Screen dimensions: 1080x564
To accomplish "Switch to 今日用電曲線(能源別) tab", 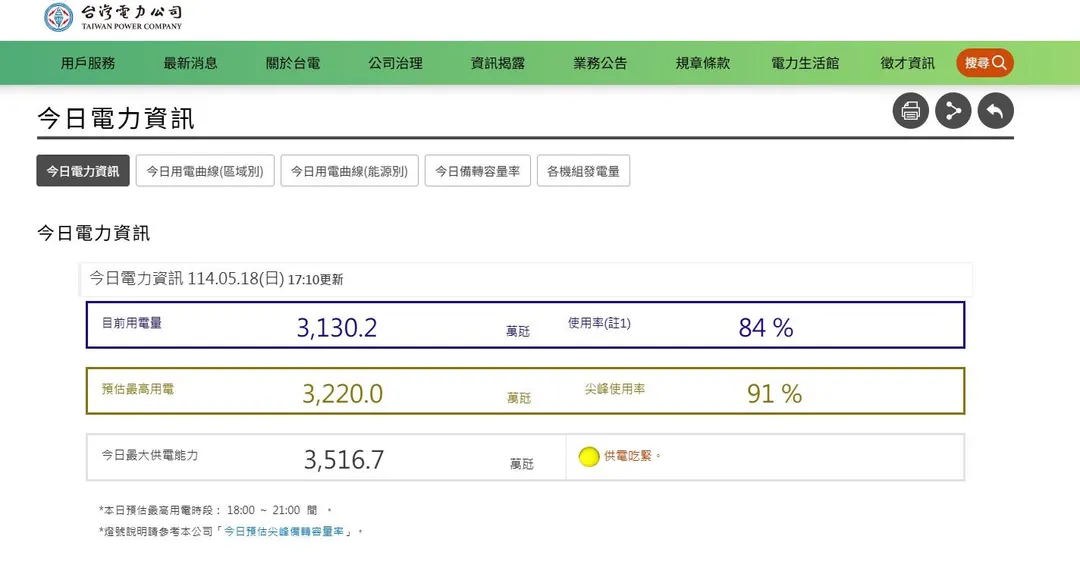I will click(349, 171).
